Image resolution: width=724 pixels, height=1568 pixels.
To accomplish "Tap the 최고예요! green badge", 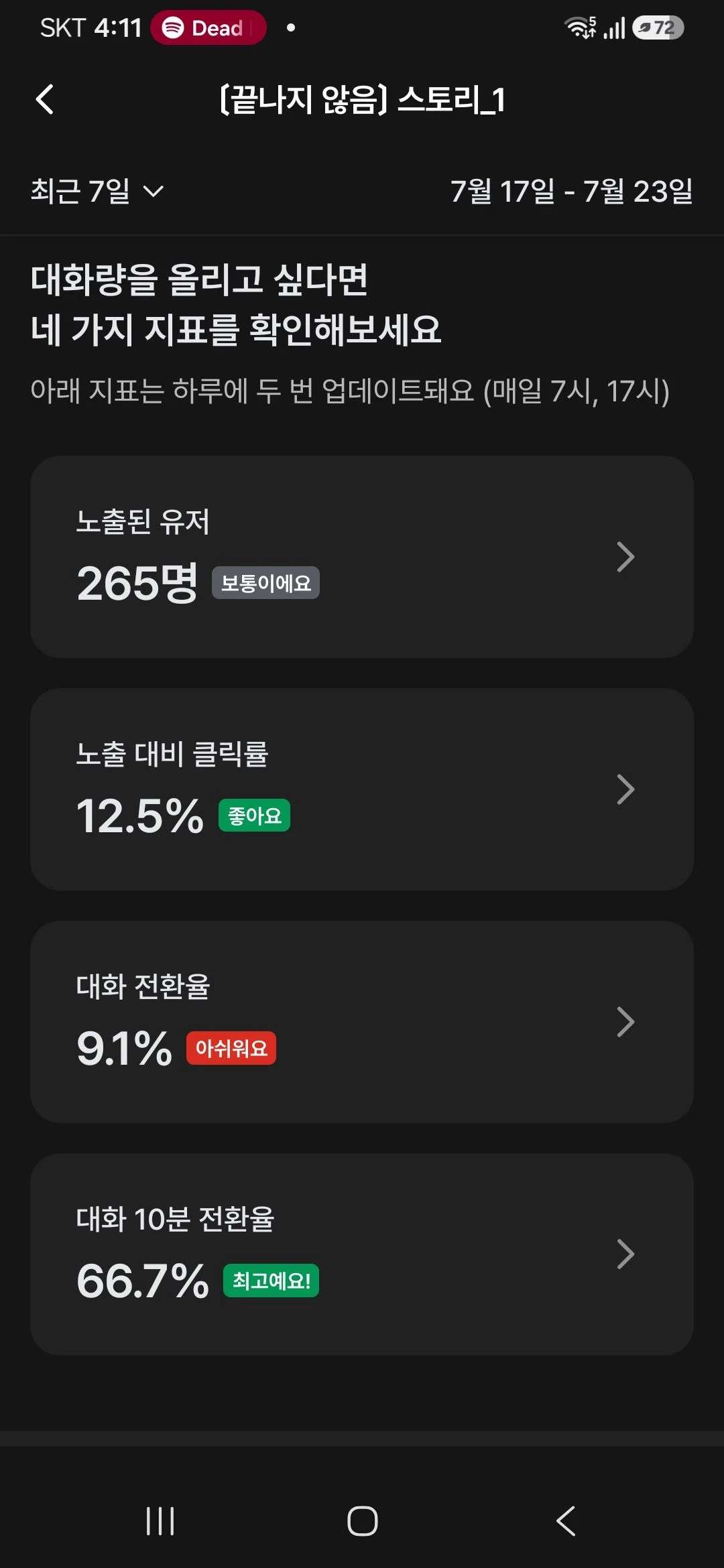I will [x=271, y=1281].
